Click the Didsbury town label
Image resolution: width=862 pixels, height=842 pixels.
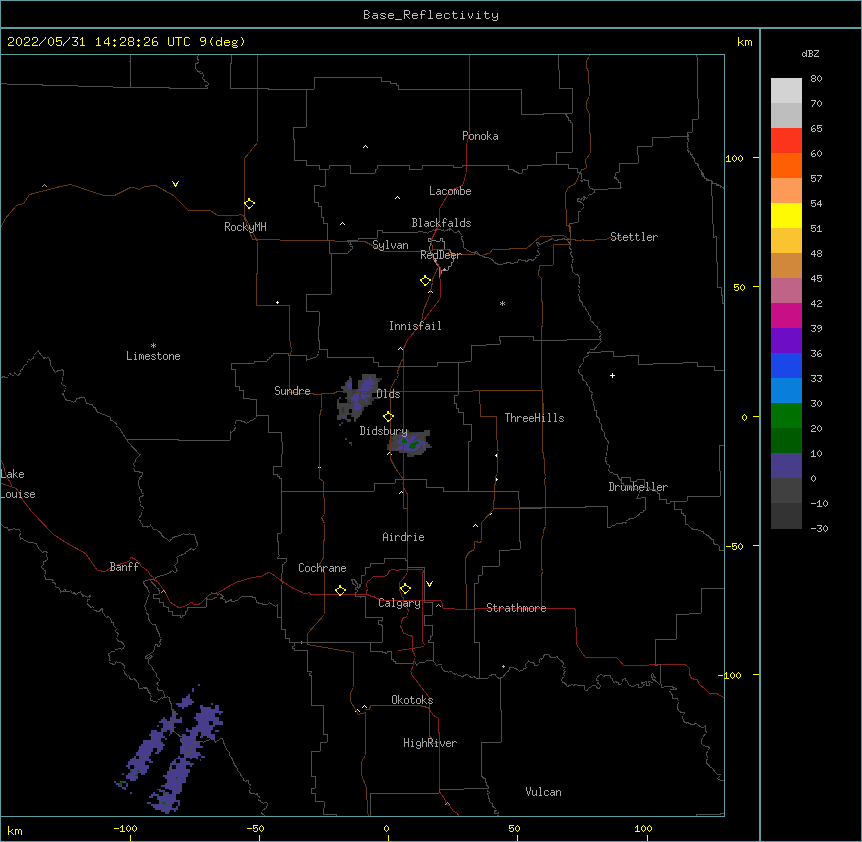pos(384,431)
